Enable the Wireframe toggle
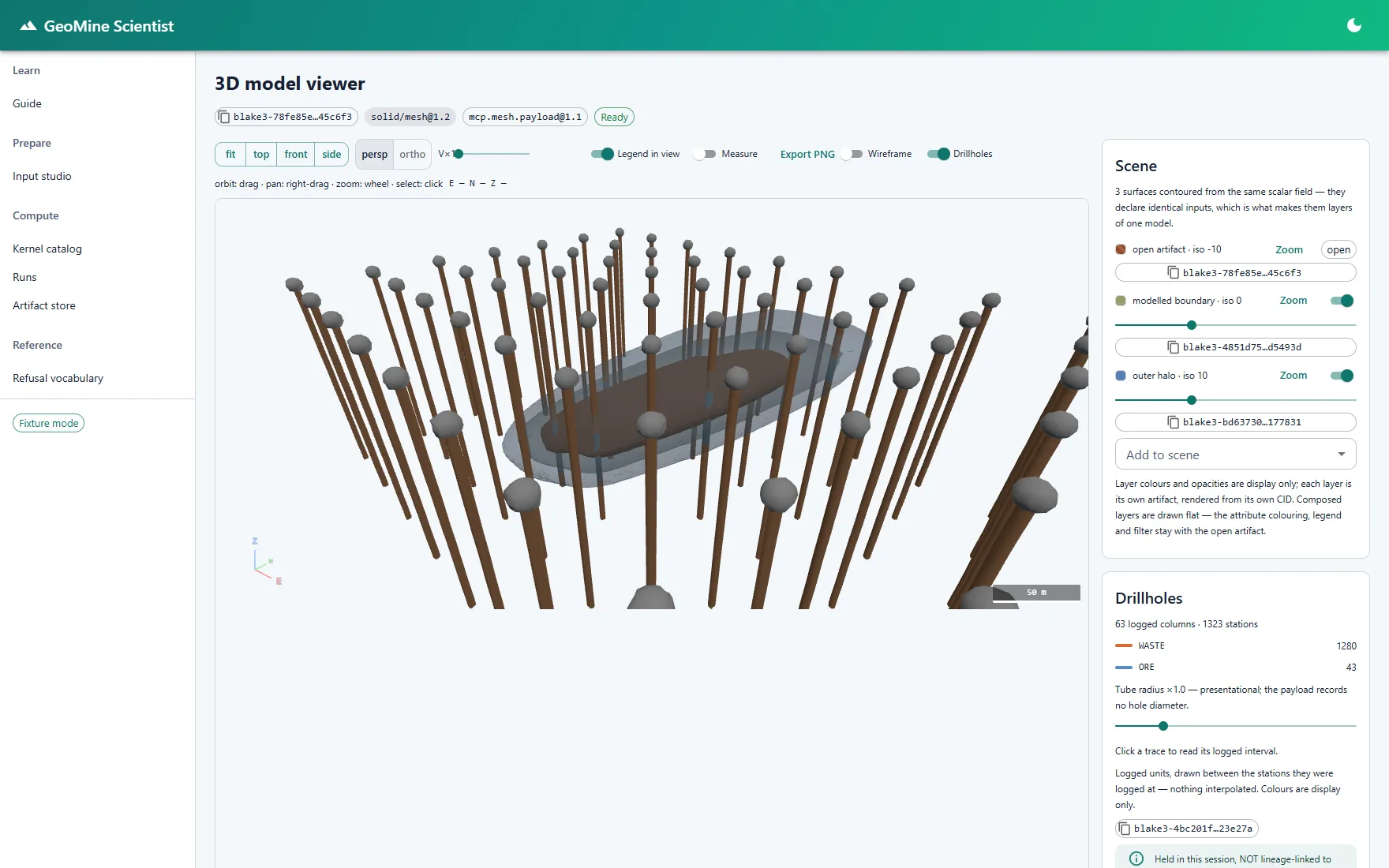Image resolution: width=1389 pixels, height=868 pixels. pyautogui.click(x=852, y=154)
